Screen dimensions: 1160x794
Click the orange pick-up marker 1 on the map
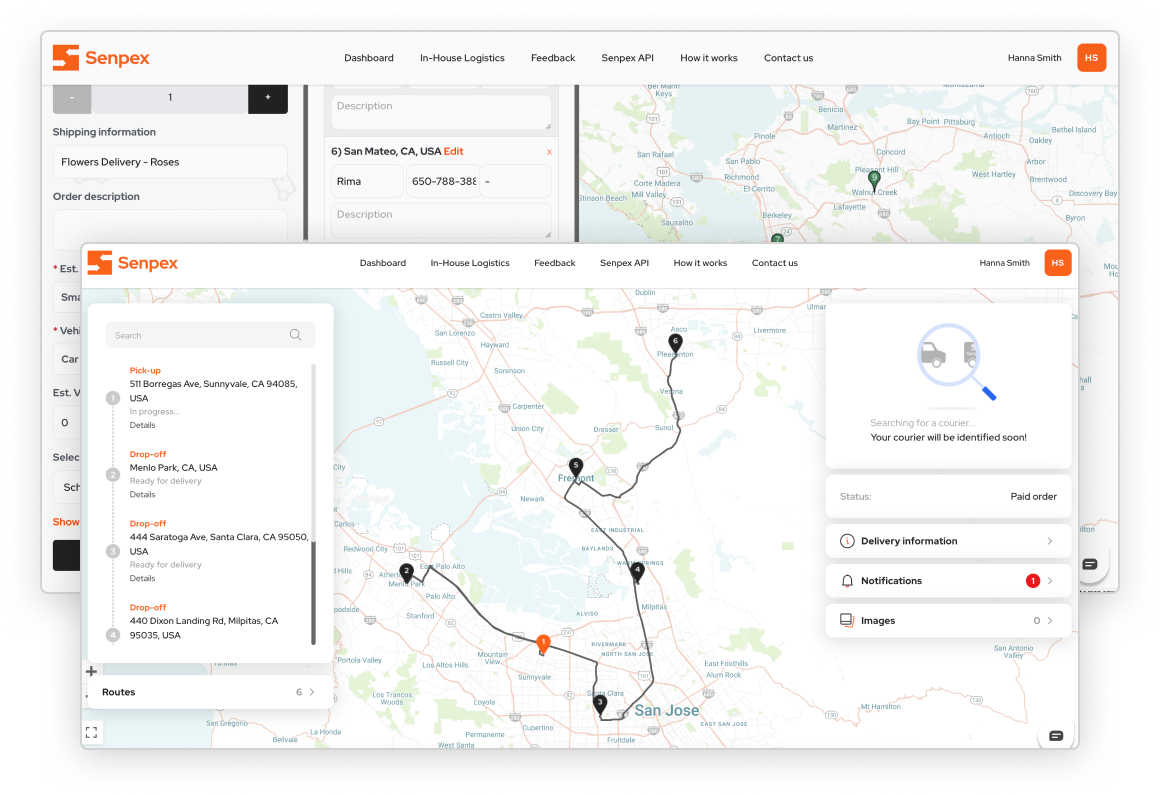(x=543, y=643)
